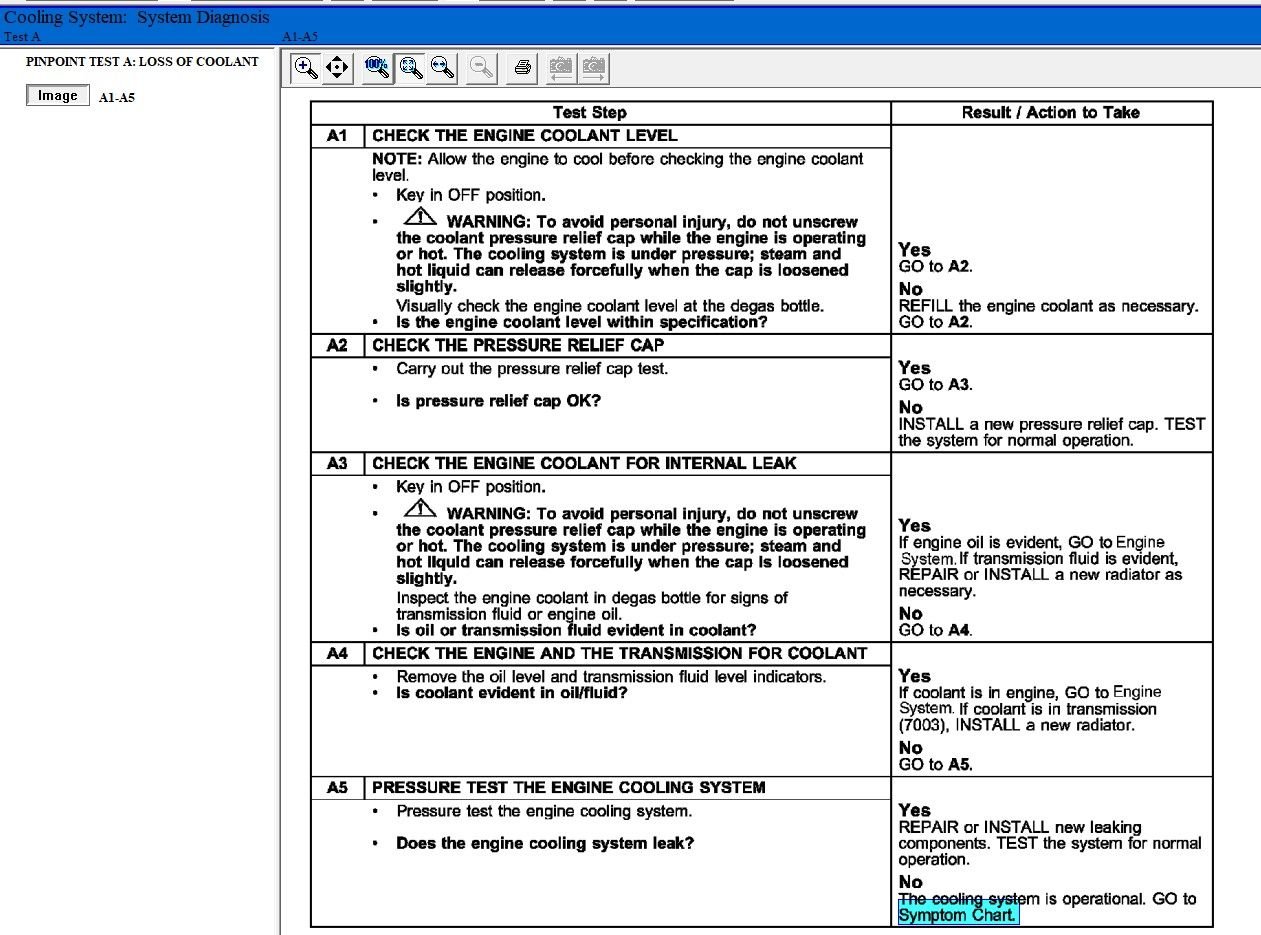Viewport: 1261px width, 935px height.
Task: Click the warning triangle in step A3
Action: 420,509
